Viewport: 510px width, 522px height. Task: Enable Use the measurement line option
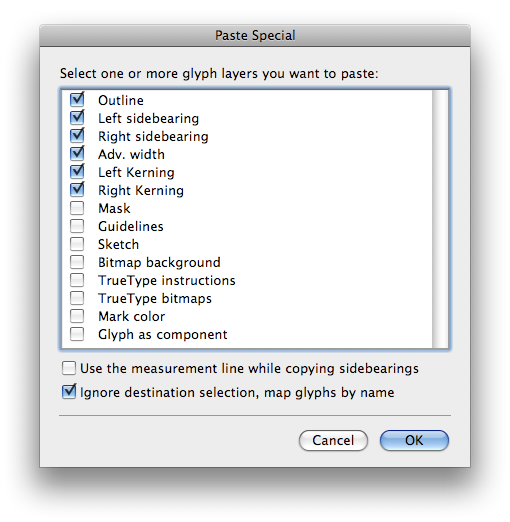69,368
